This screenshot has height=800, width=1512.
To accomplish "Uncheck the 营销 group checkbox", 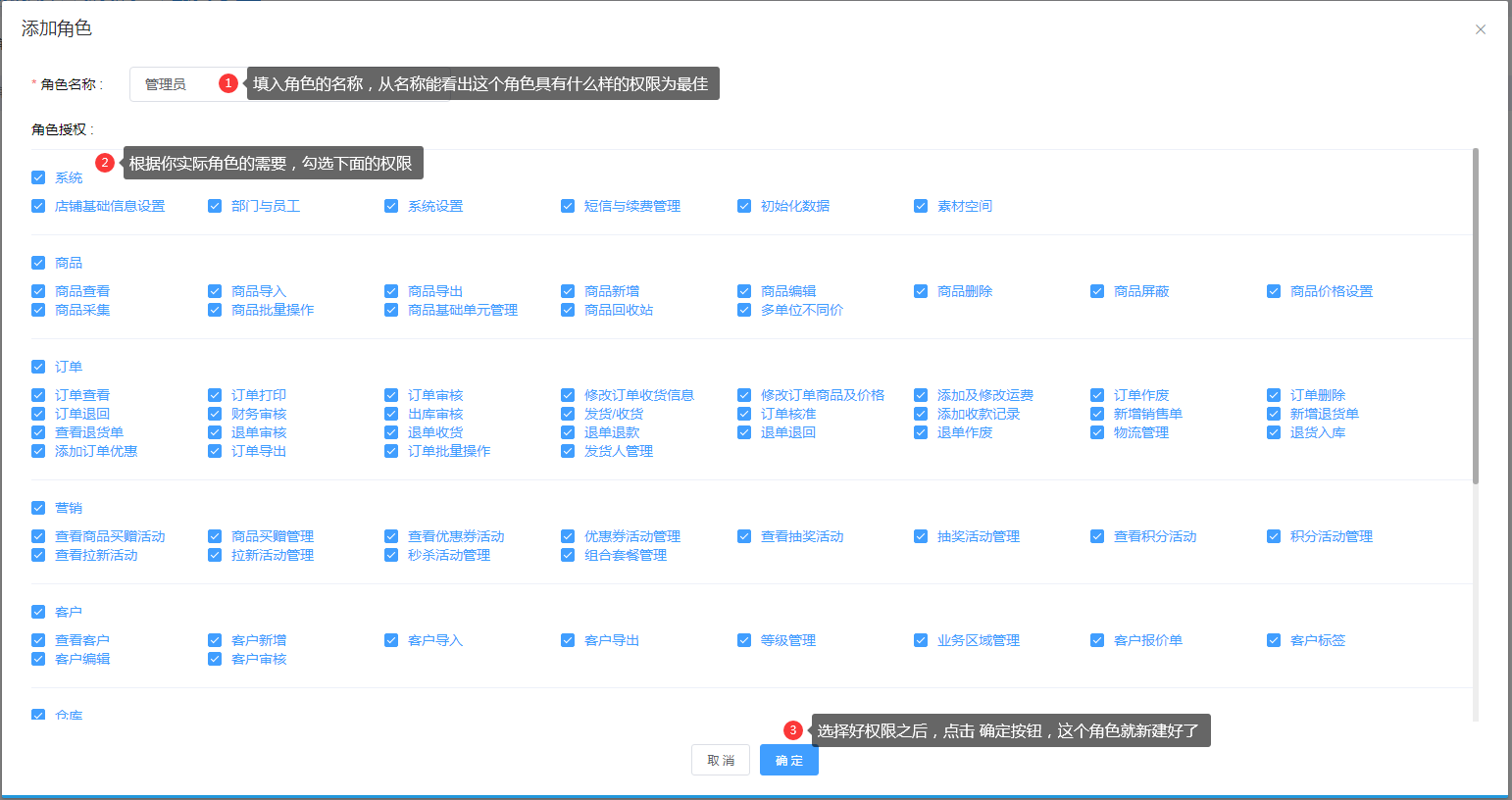I will [38, 508].
